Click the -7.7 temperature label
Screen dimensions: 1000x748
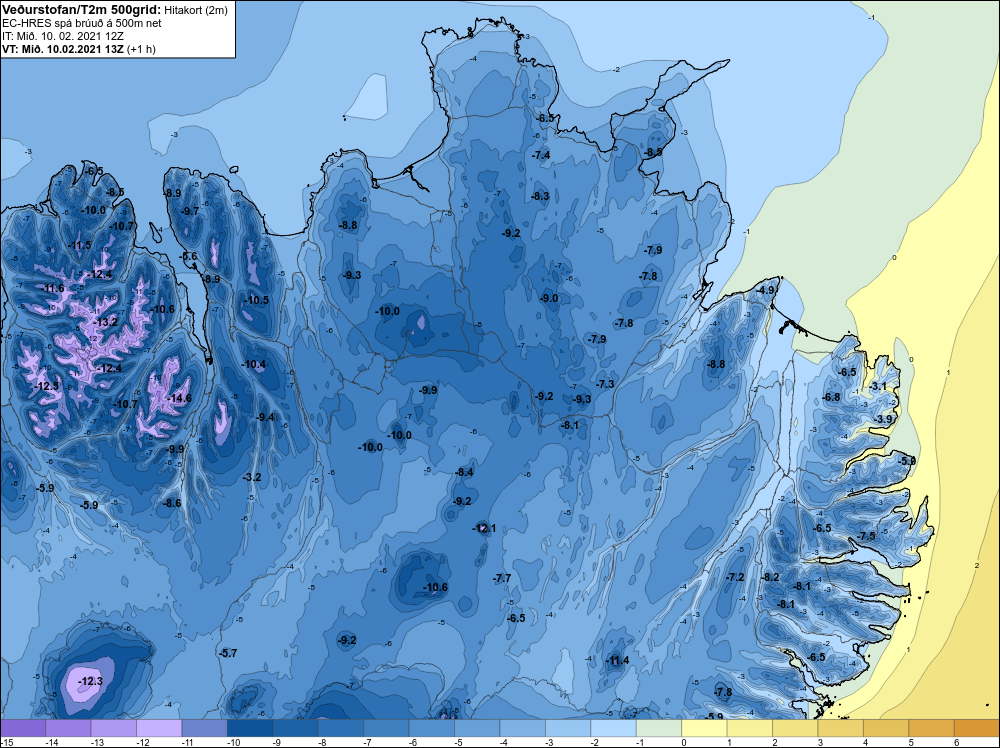coord(502,578)
